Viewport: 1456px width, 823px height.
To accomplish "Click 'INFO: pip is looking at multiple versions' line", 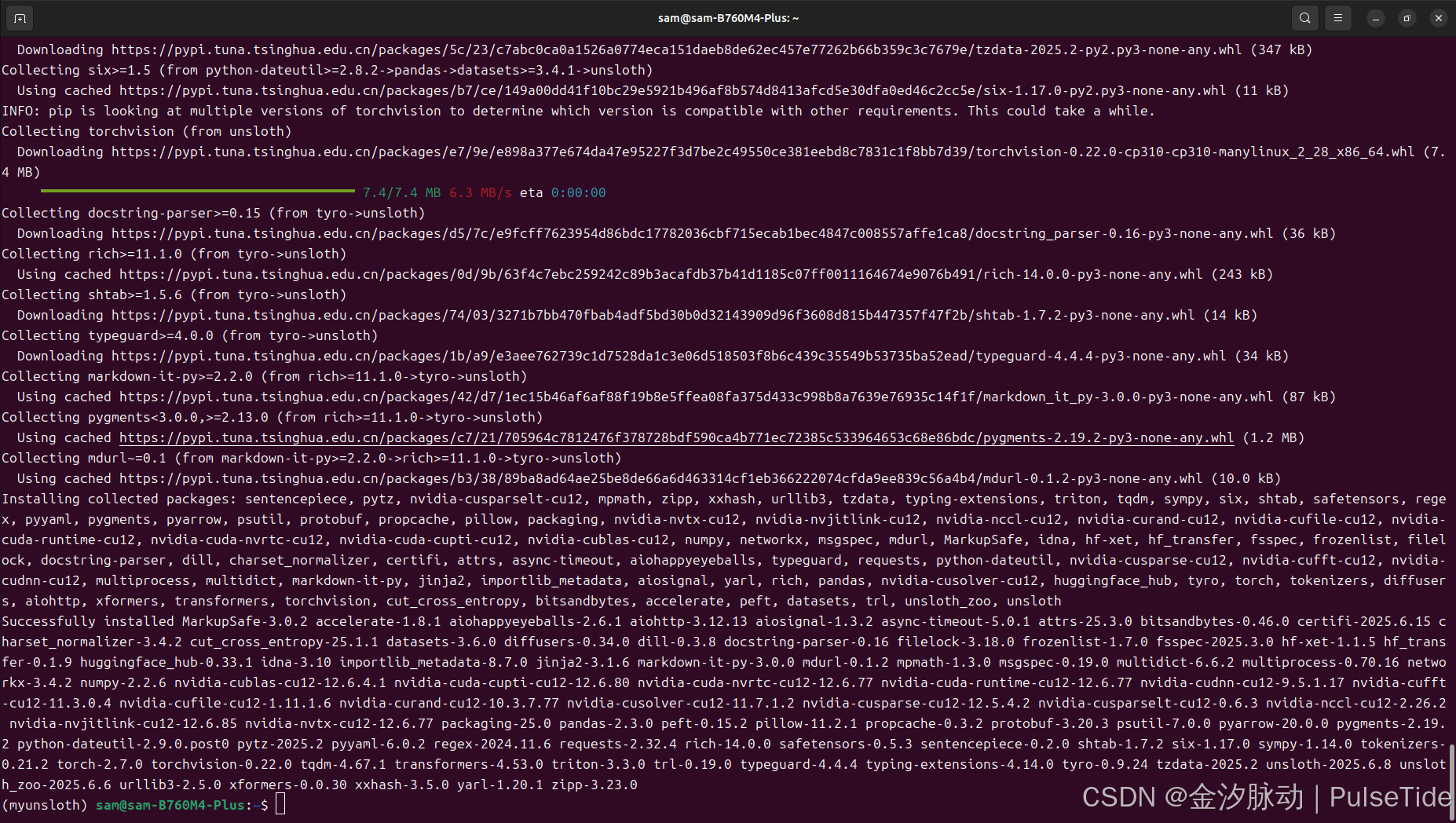I will point(578,111).
